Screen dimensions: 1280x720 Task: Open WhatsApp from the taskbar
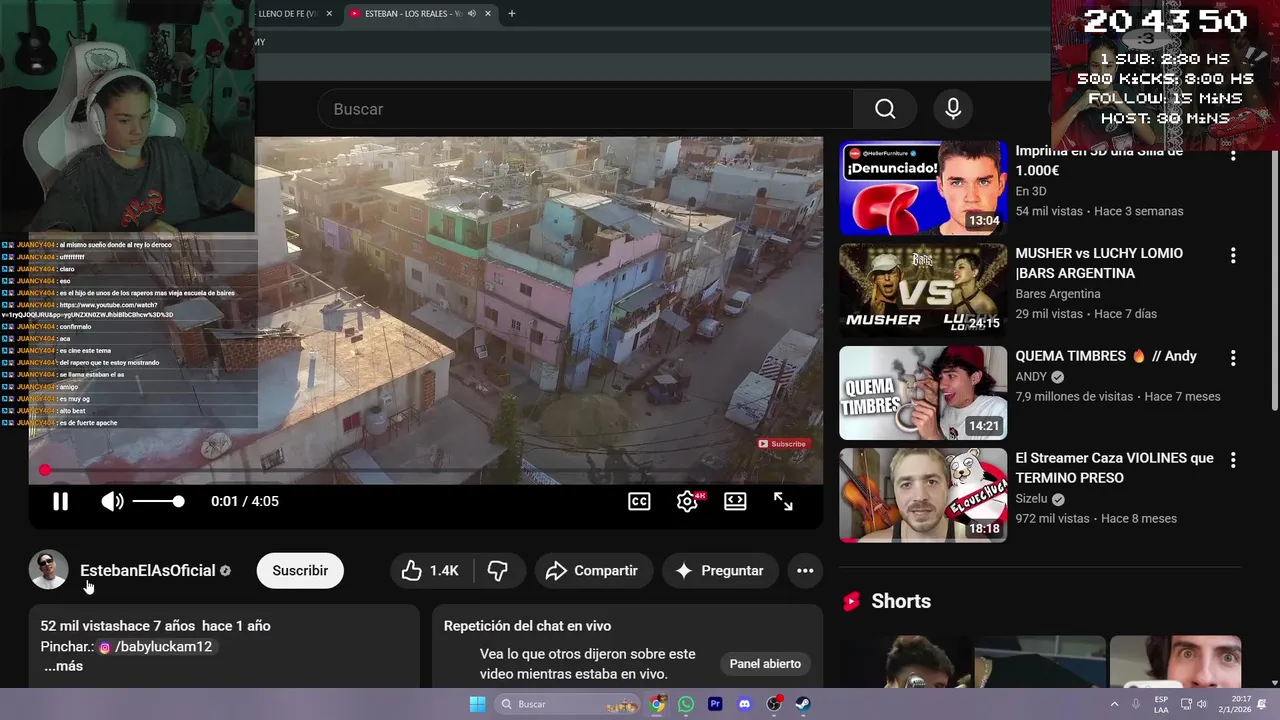click(x=686, y=704)
